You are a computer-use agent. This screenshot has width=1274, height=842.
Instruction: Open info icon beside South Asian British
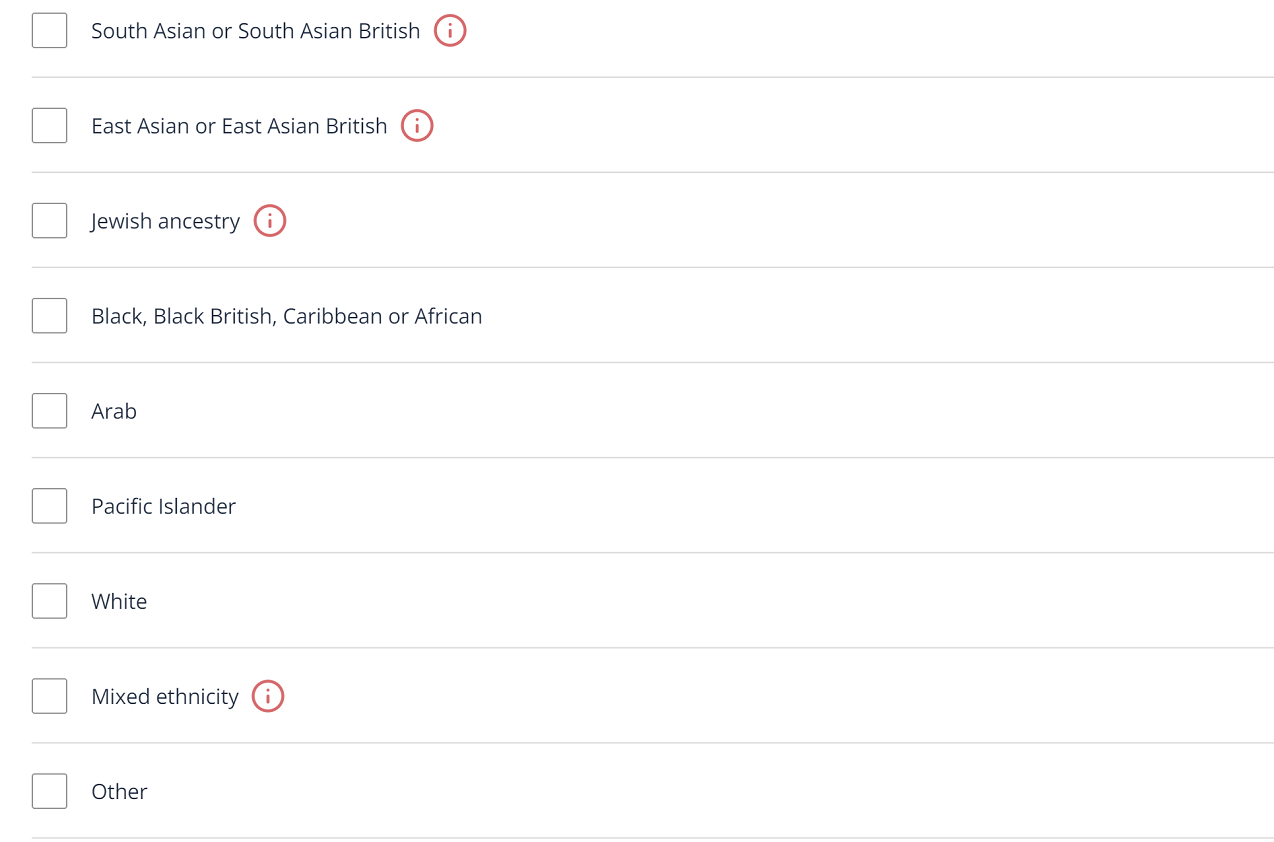[450, 31]
